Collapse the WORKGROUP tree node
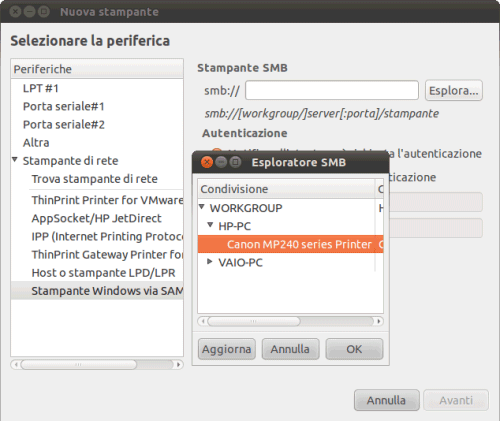This screenshot has height=421, width=500. pyautogui.click(x=202, y=207)
